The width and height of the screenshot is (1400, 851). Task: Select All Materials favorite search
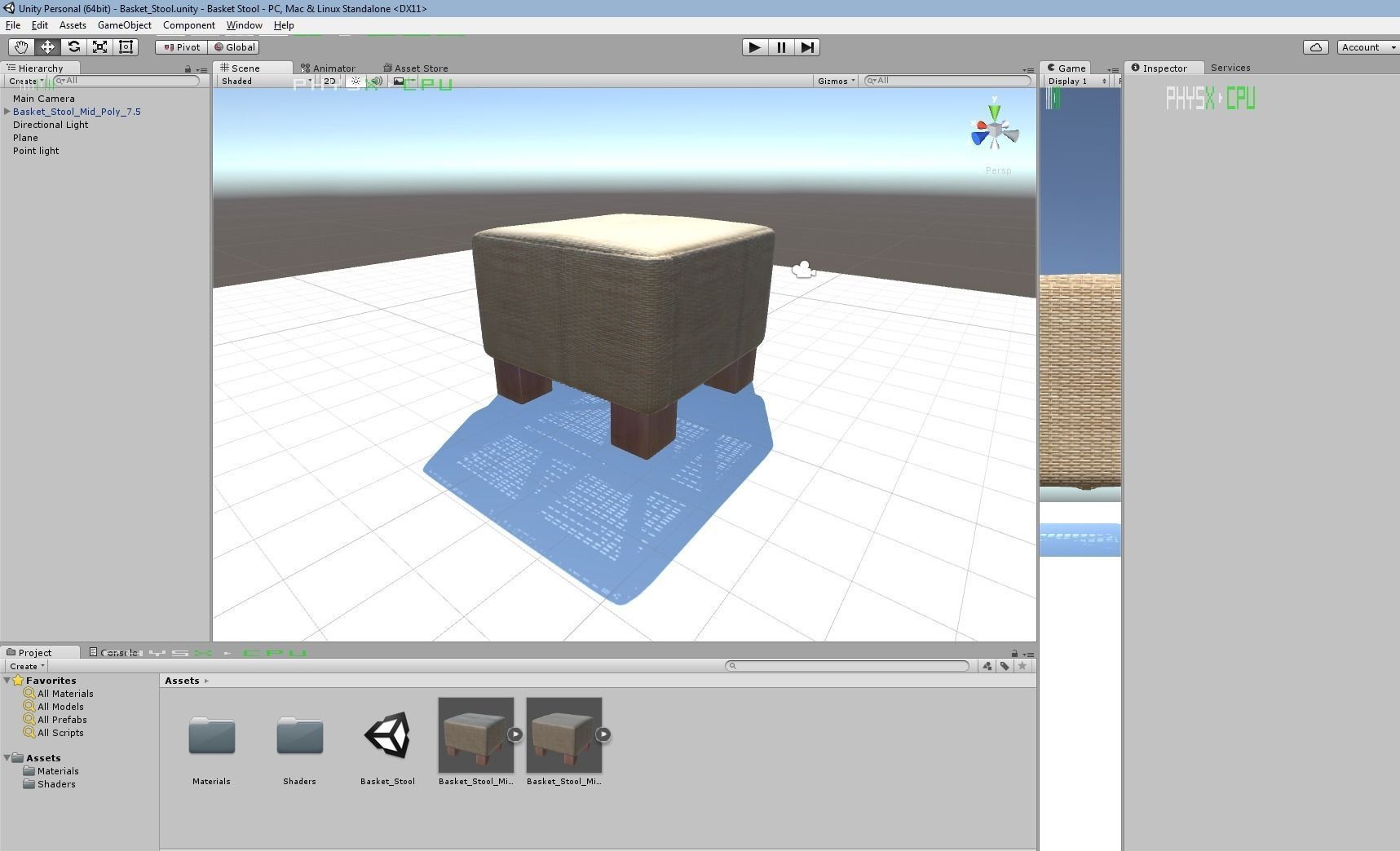point(65,694)
